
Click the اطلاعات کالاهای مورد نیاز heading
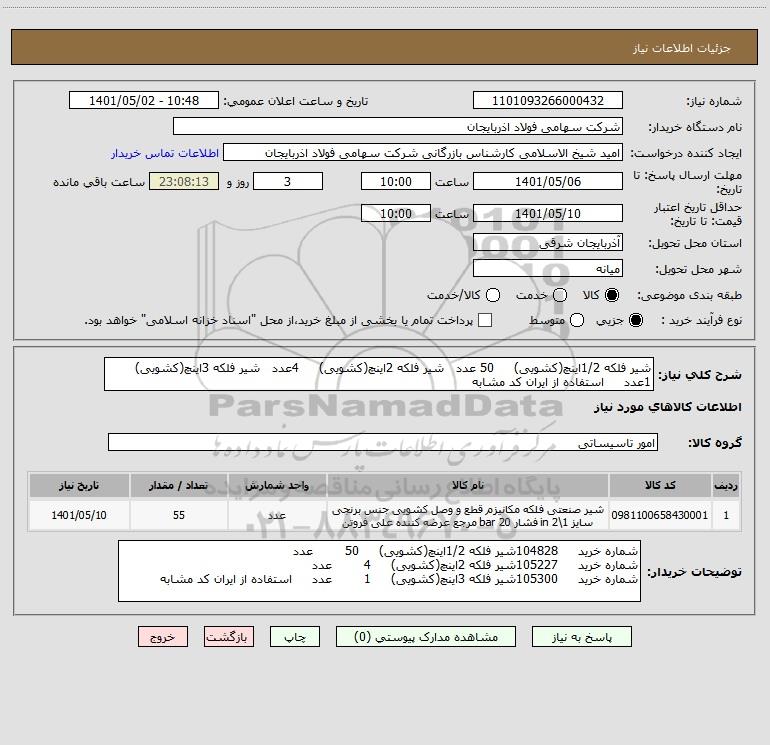(x=667, y=407)
